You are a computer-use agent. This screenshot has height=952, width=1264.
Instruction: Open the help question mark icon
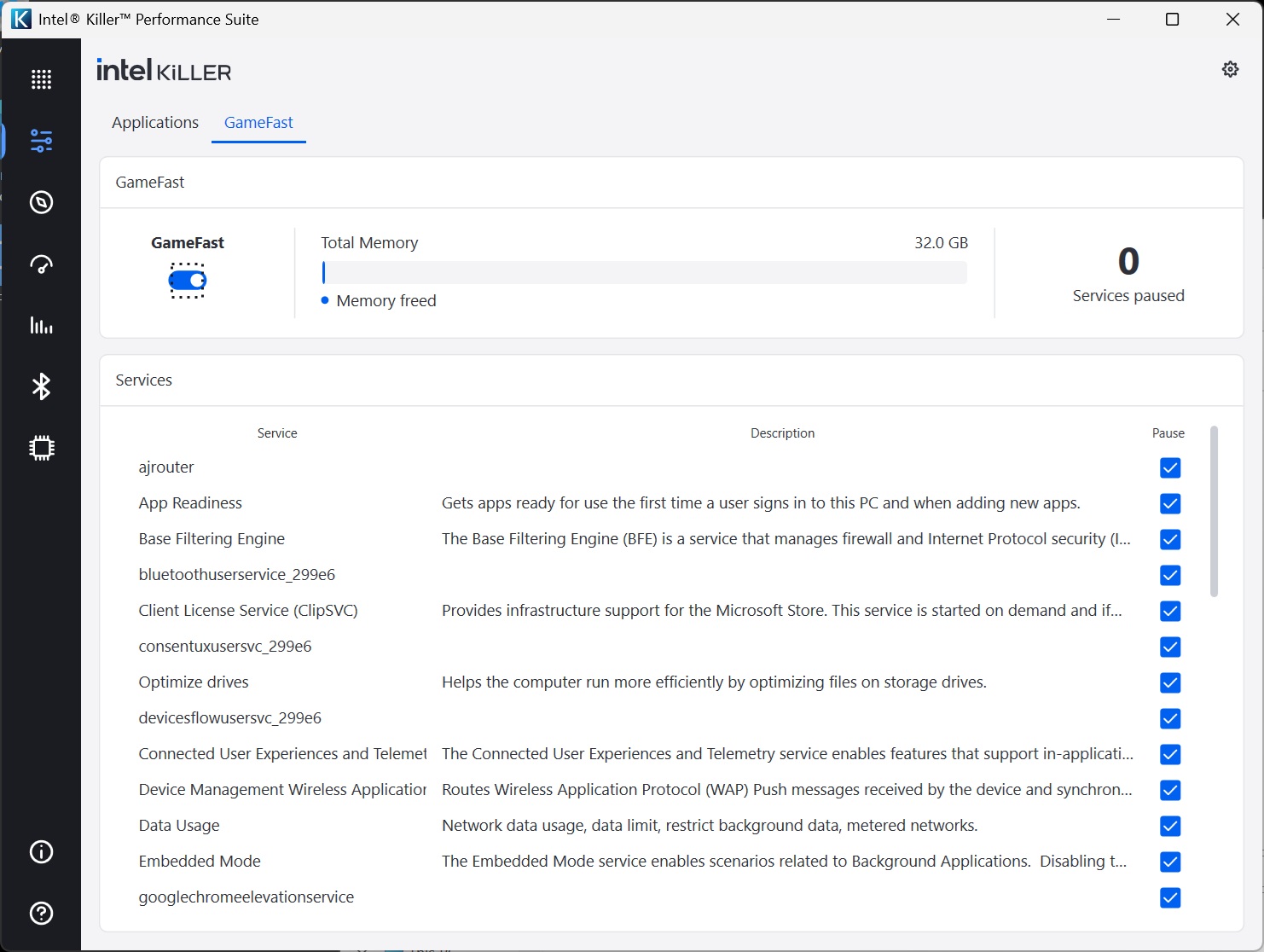click(41, 914)
